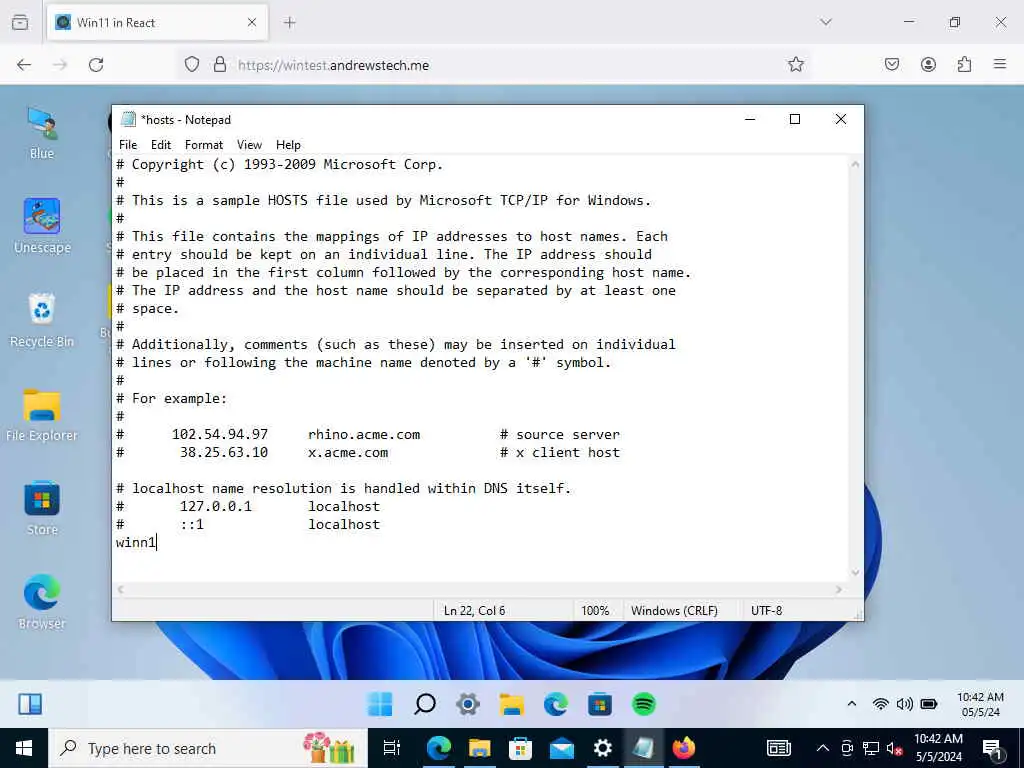This screenshot has height=768, width=1024.
Task: Open the host notification center icon
Action: click(x=992, y=748)
